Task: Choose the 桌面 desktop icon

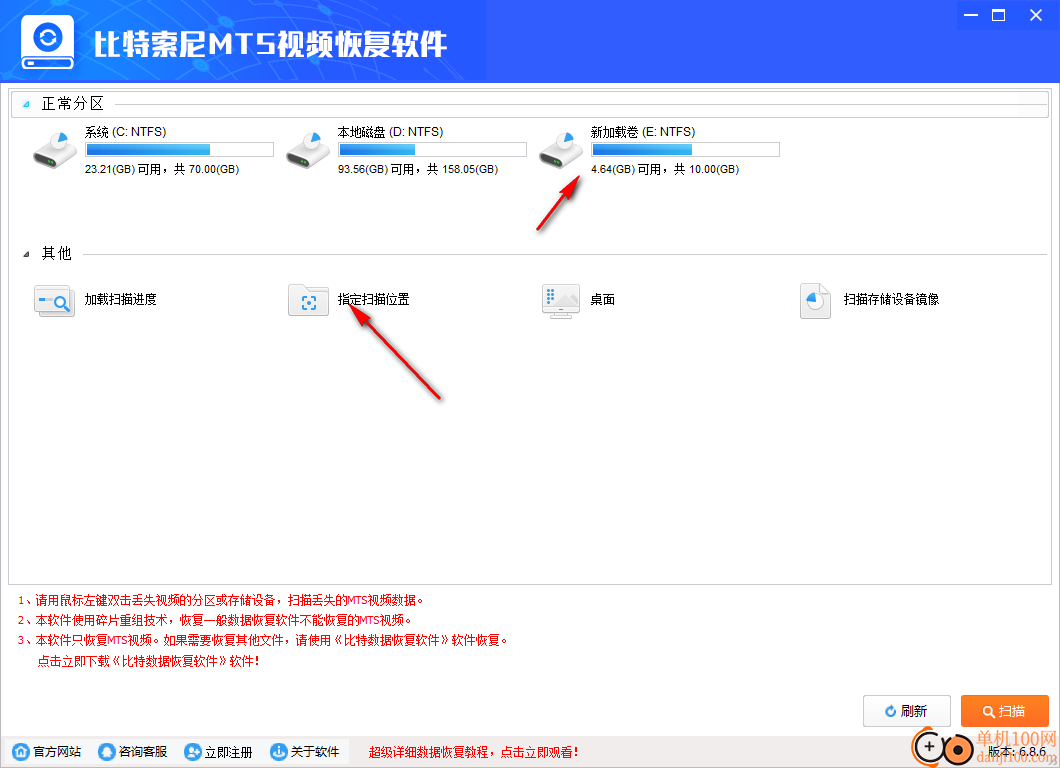Action: point(561,301)
